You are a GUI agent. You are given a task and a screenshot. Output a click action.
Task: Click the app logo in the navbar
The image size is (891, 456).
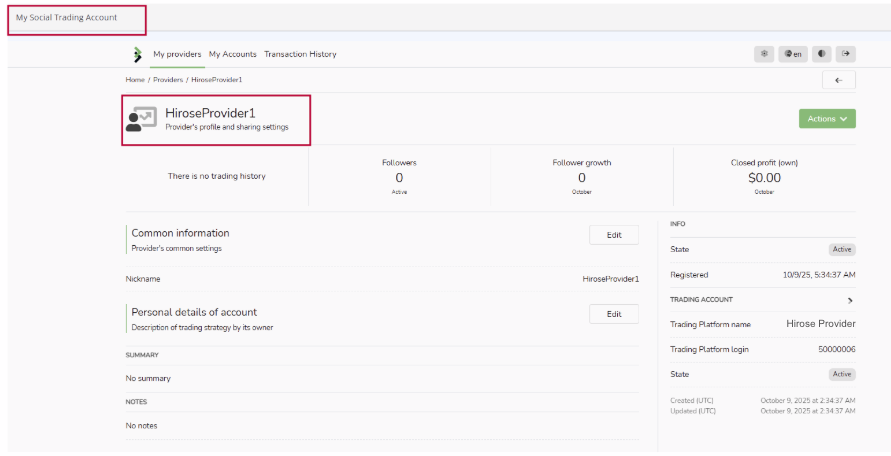coord(137,54)
